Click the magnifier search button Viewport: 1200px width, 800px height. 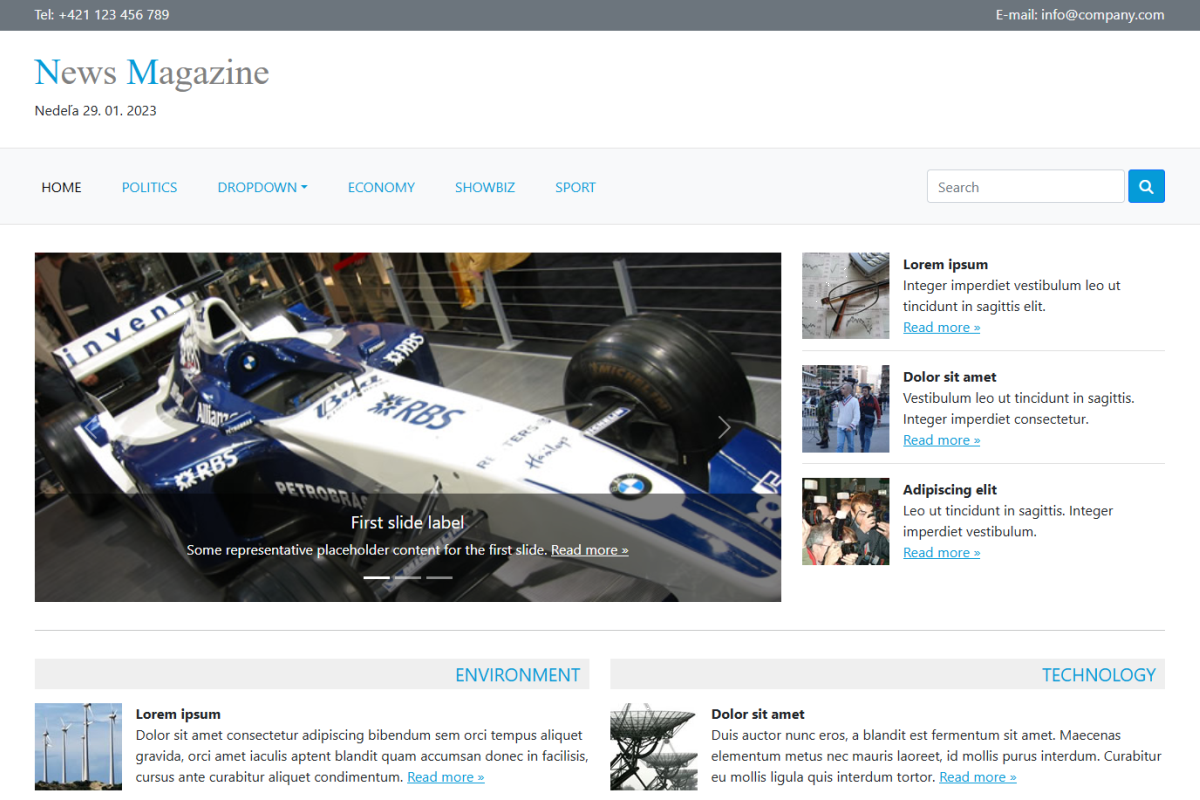point(1146,186)
